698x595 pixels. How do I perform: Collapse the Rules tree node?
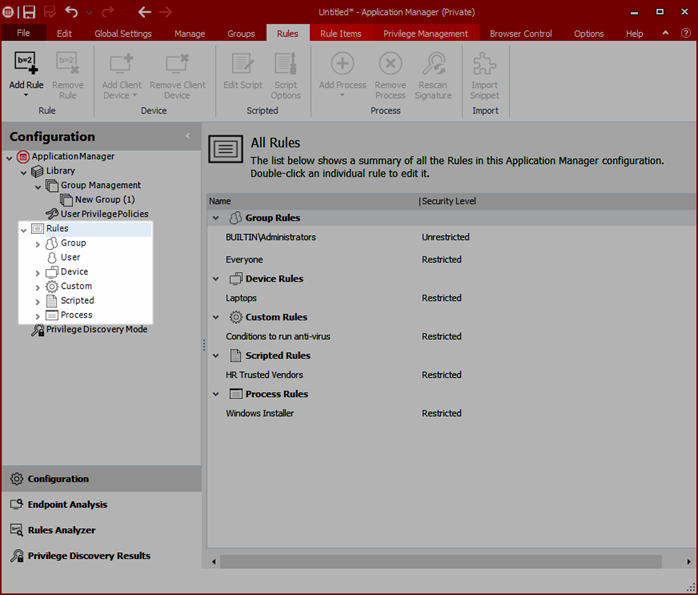pos(24,229)
